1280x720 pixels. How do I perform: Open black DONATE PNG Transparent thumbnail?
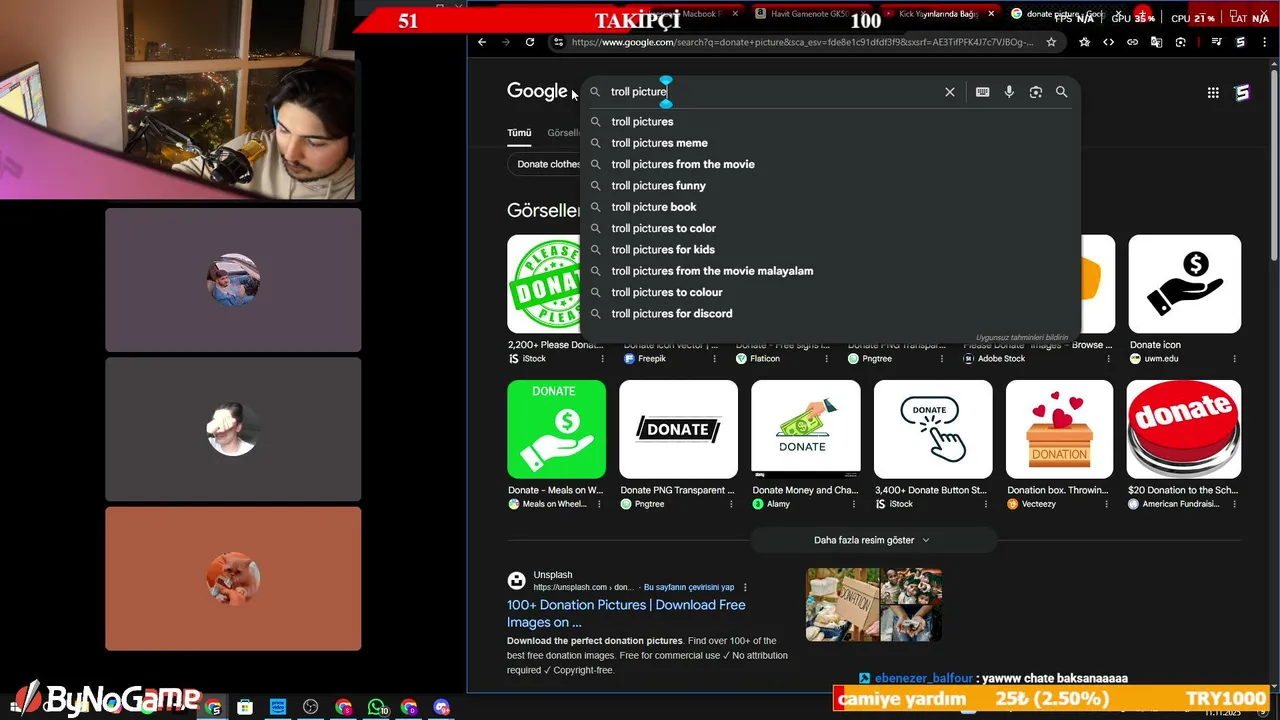[678, 429]
